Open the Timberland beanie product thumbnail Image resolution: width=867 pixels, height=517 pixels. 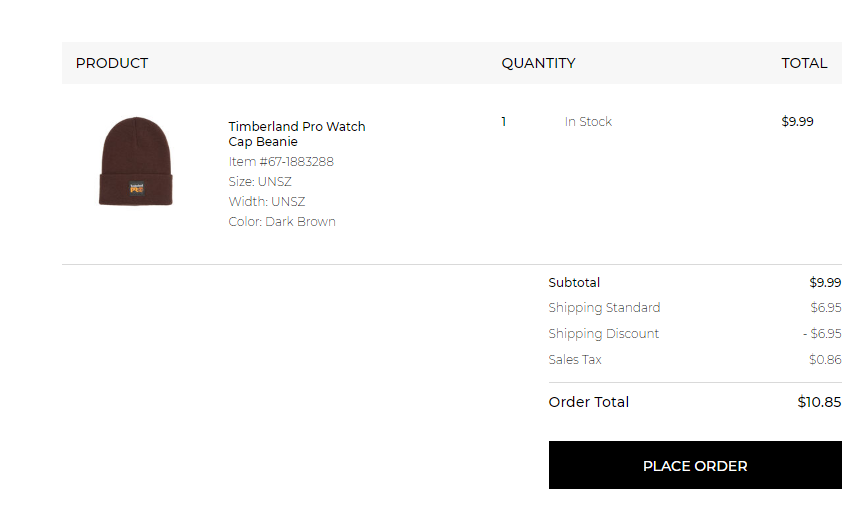tap(136, 162)
